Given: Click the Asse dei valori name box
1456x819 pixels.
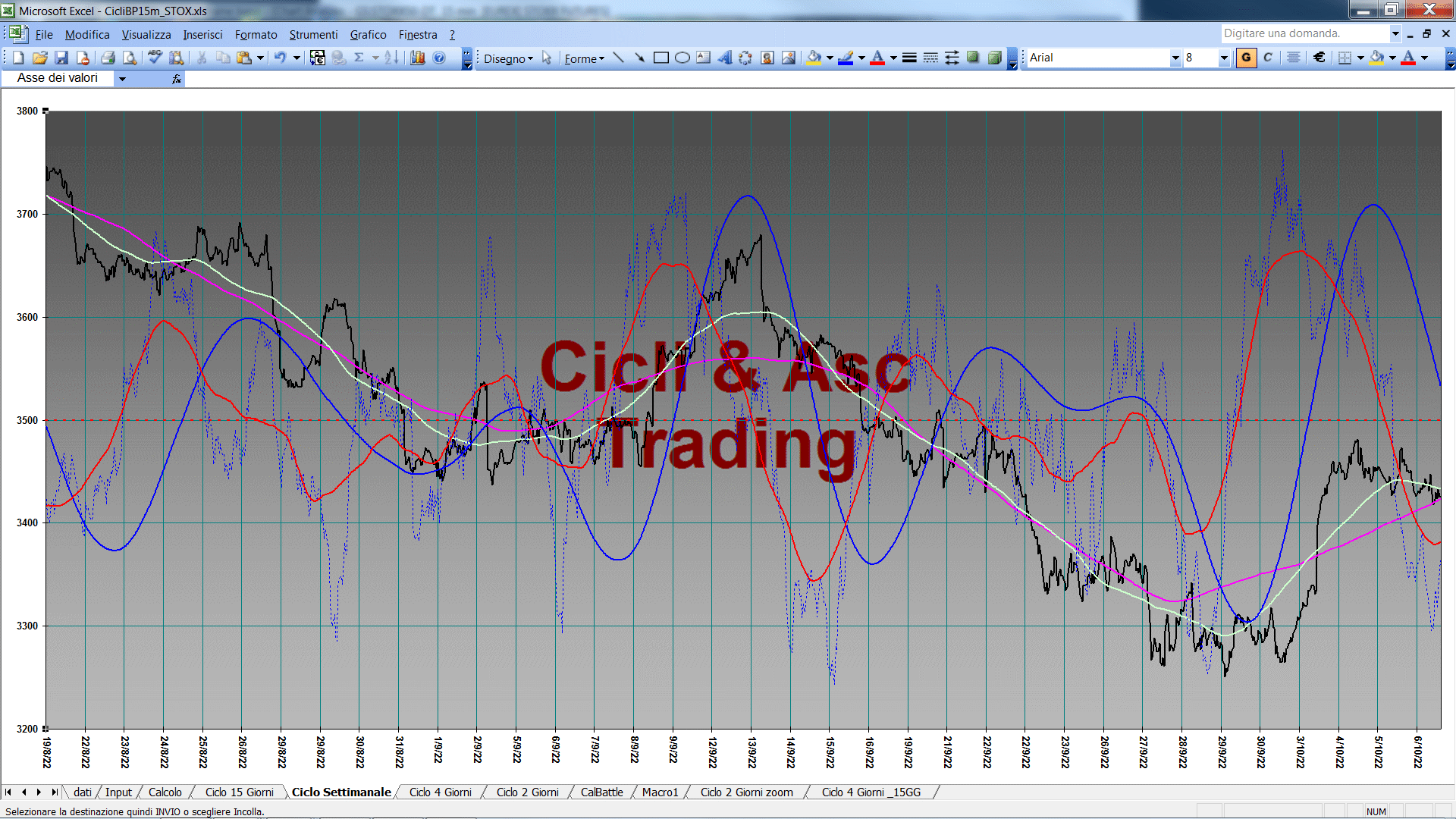Looking at the screenshot, I should 58,78.
